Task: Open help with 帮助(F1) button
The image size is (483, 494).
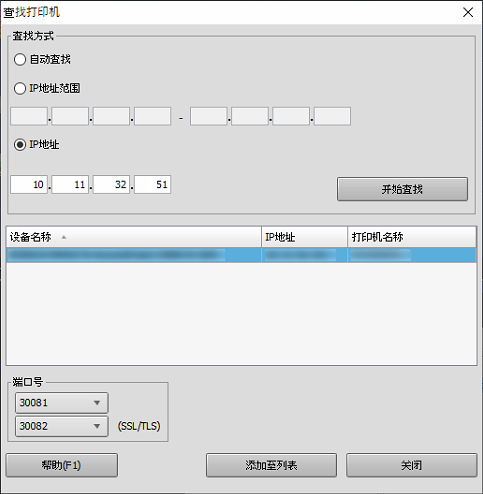Action: pos(62,465)
